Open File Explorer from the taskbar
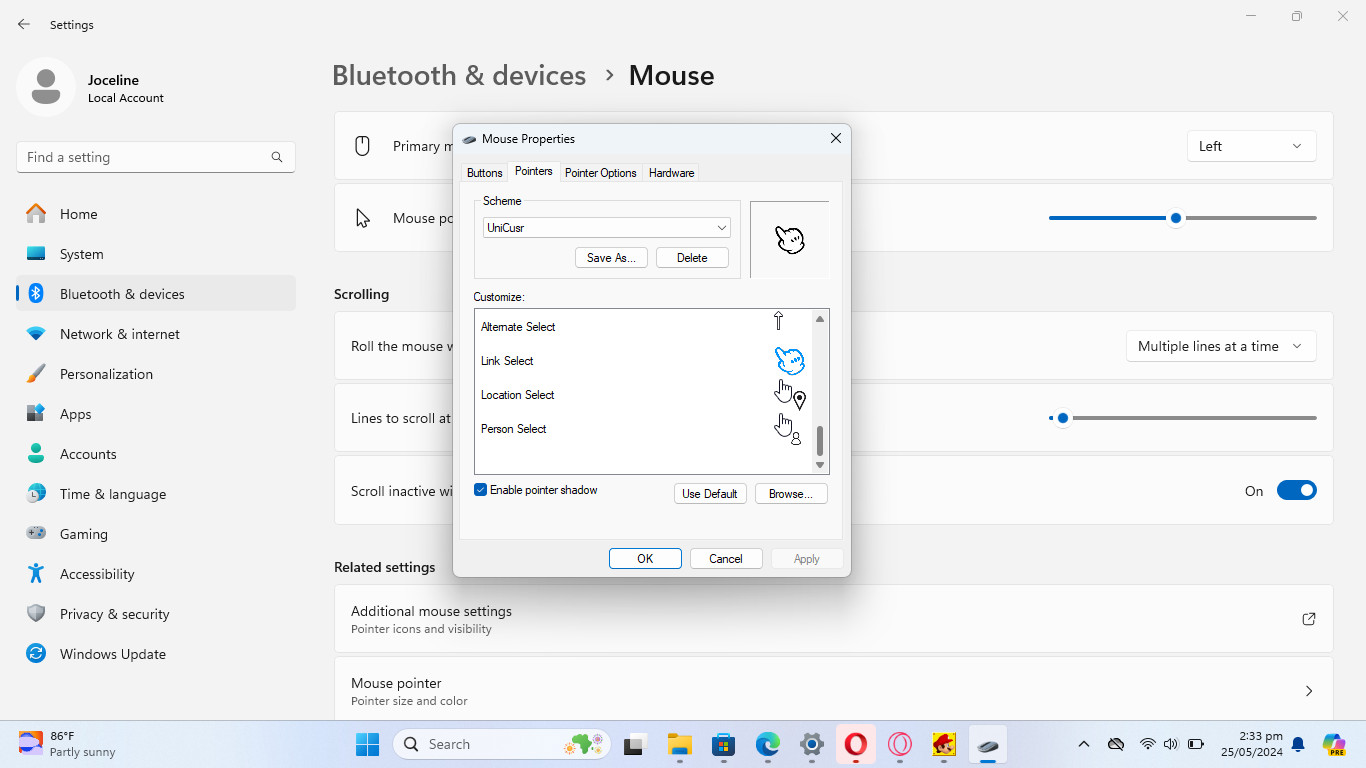The height and width of the screenshot is (768, 1366). tap(680, 745)
